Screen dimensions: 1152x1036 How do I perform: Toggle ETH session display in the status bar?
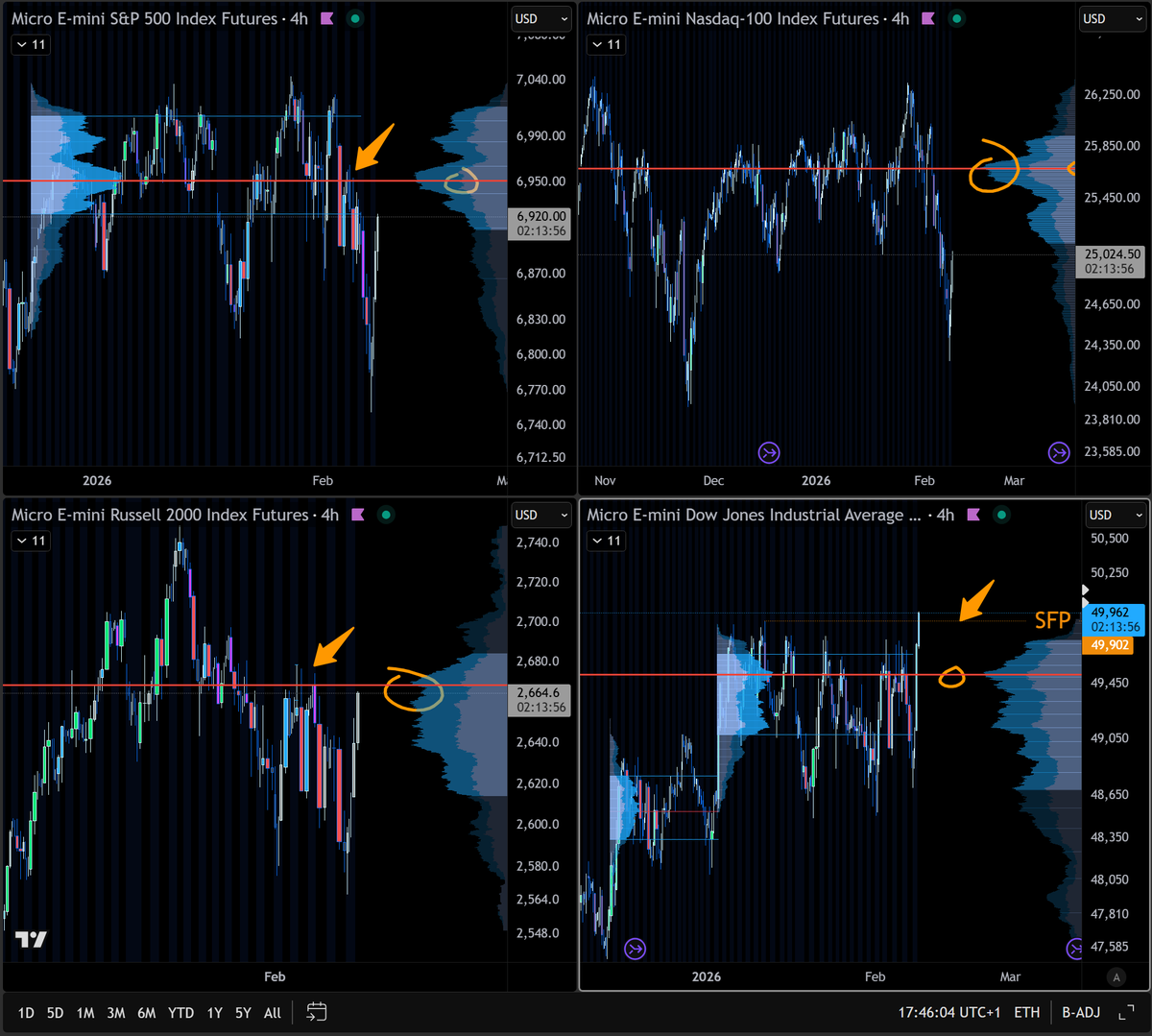(x=1026, y=1012)
